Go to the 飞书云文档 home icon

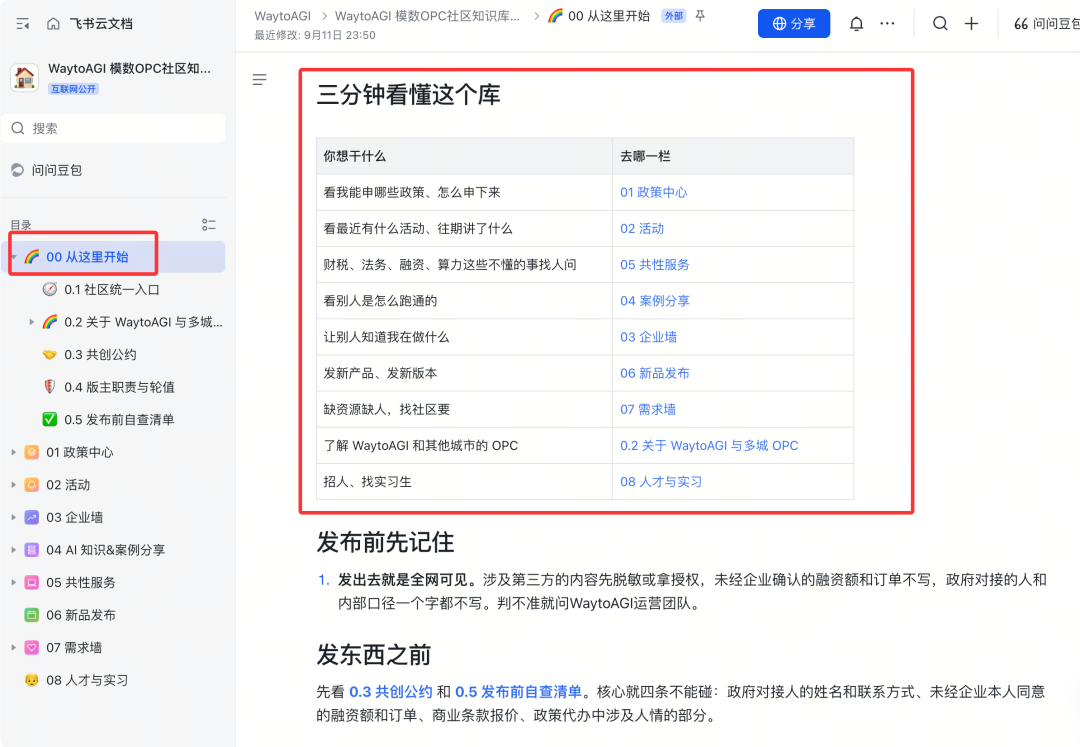pos(53,24)
